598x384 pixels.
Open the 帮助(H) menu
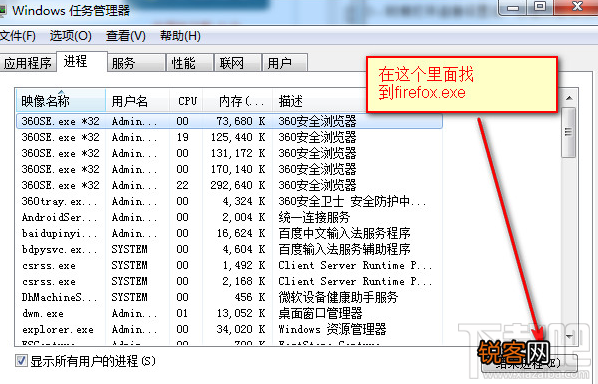point(180,36)
